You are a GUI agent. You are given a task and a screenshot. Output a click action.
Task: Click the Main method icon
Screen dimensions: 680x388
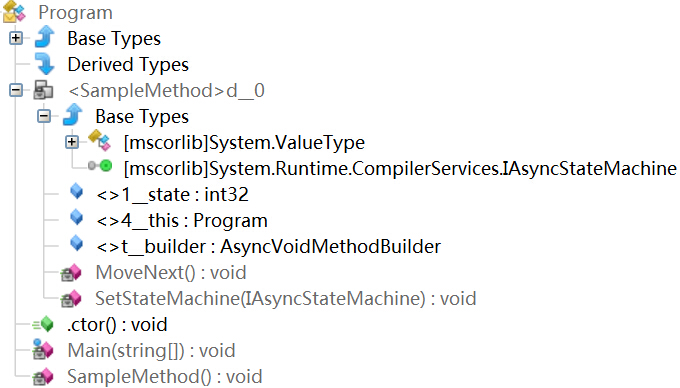[x=43, y=349]
